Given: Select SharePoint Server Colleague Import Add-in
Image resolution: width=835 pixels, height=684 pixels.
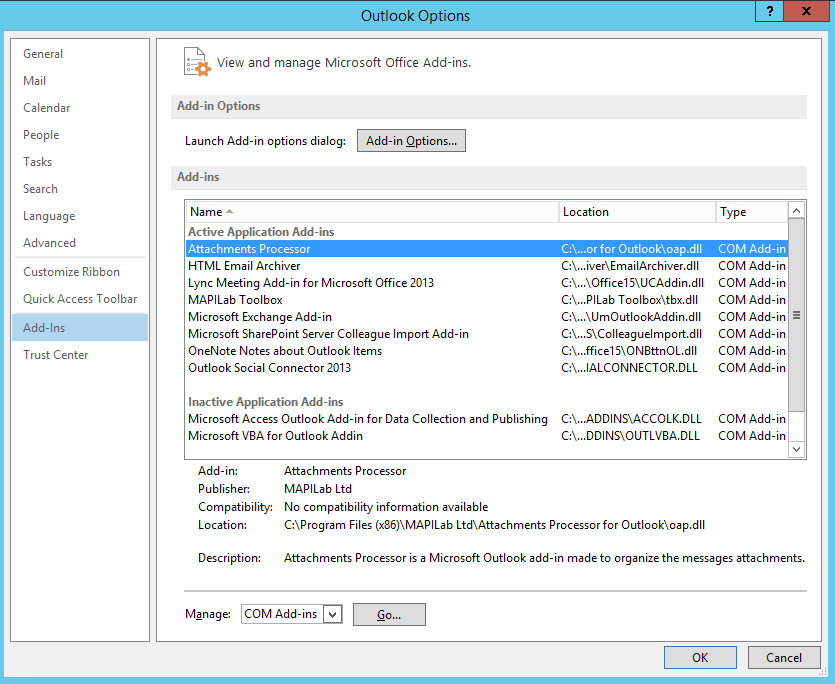Looking at the screenshot, I should [x=487, y=334].
